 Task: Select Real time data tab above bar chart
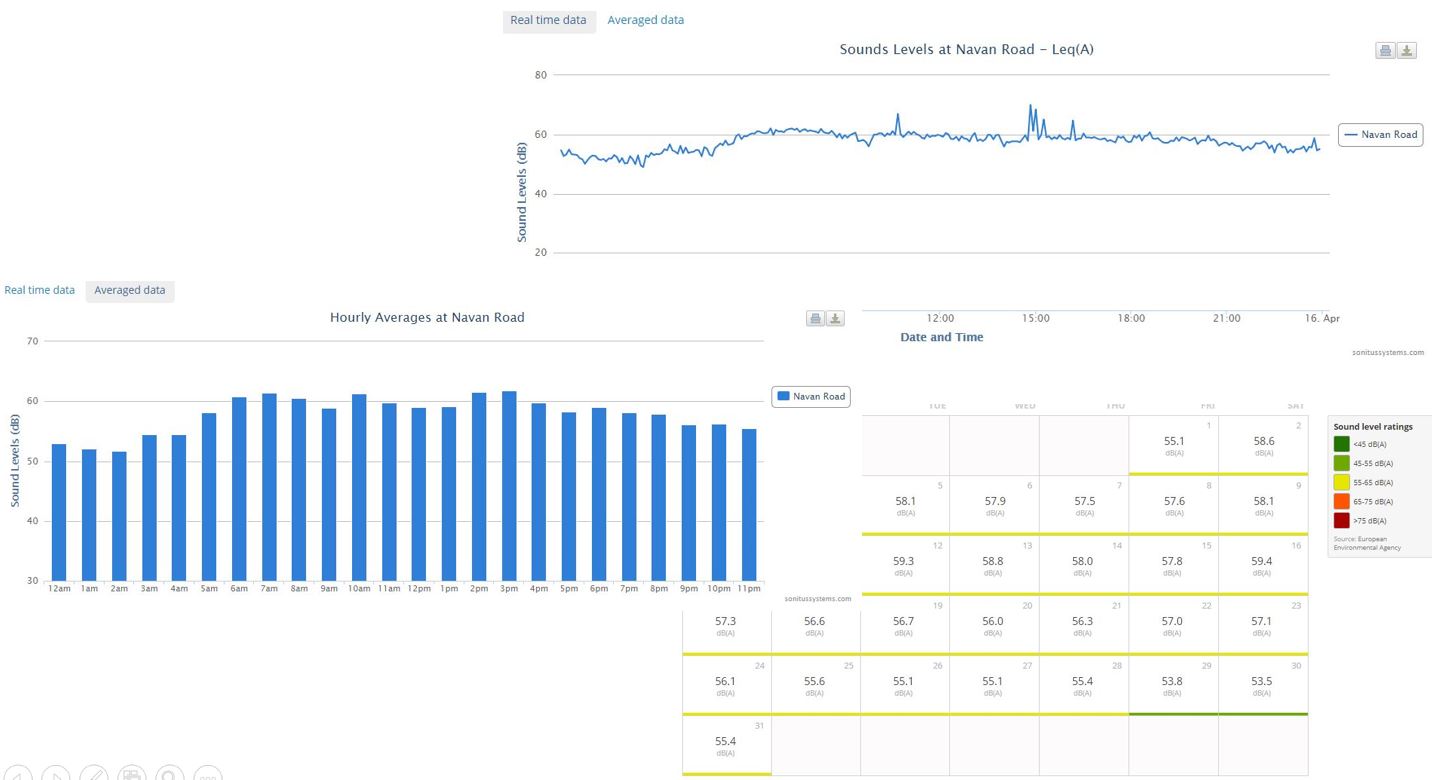click(40, 290)
